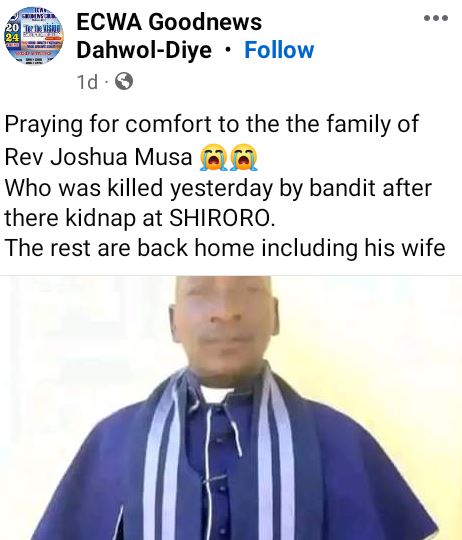Viewport: 462px width, 540px height.
Task: Click the 2024 badge on profile picture
Action: point(11,33)
